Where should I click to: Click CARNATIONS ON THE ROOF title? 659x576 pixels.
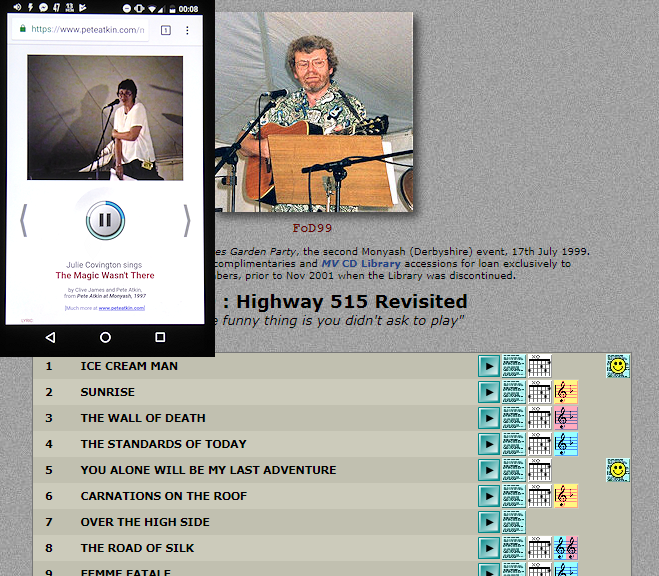[x=164, y=496]
